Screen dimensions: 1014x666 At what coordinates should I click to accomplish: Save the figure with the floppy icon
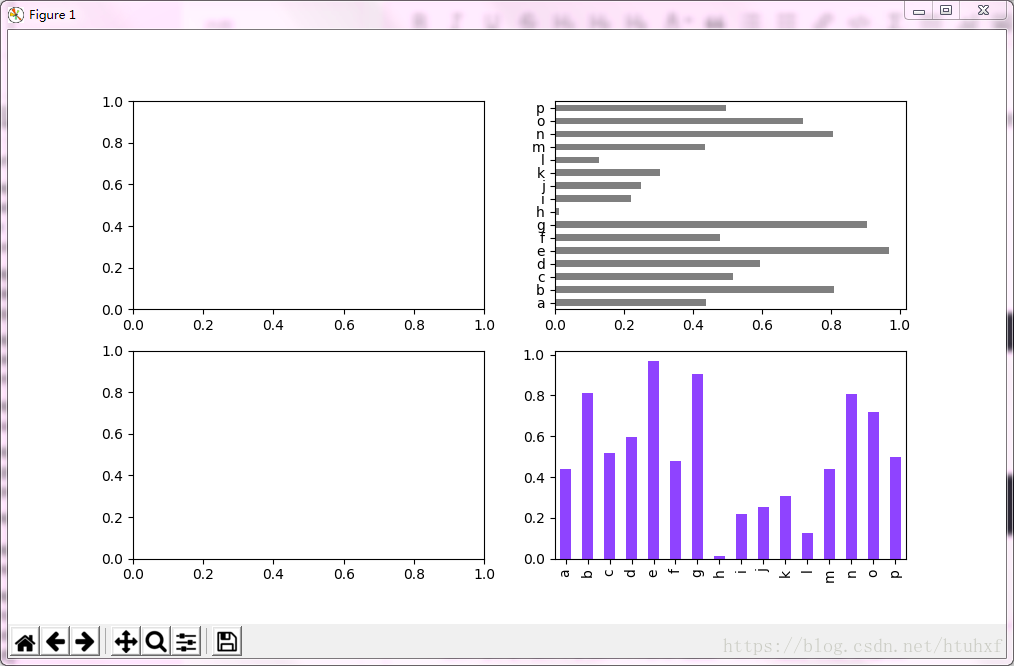tap(227, 641)
